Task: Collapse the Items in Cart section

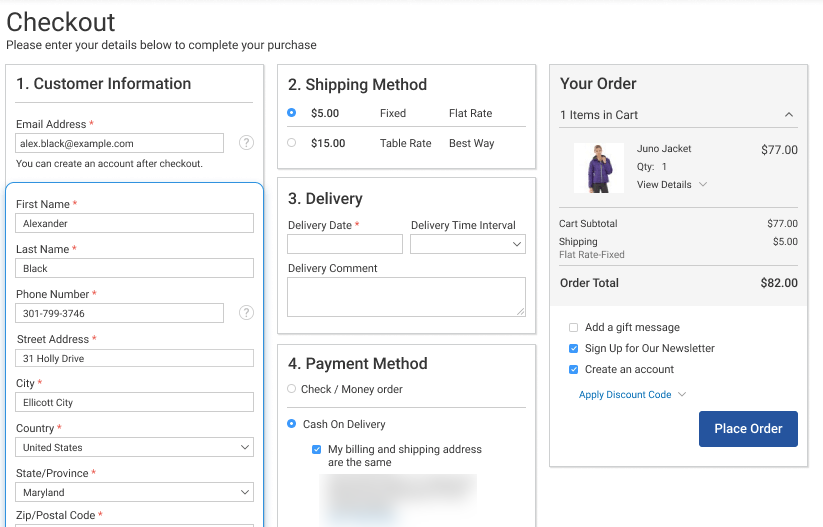Action: (788, 115)
